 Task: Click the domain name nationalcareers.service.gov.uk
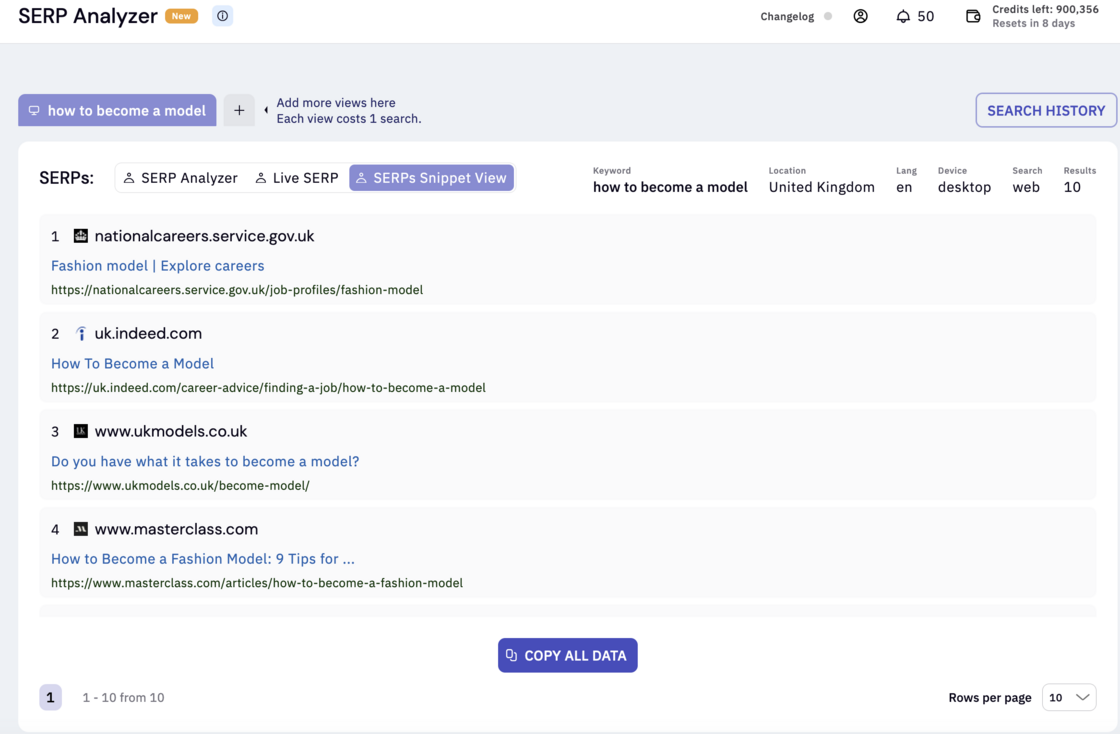[204, 236]
